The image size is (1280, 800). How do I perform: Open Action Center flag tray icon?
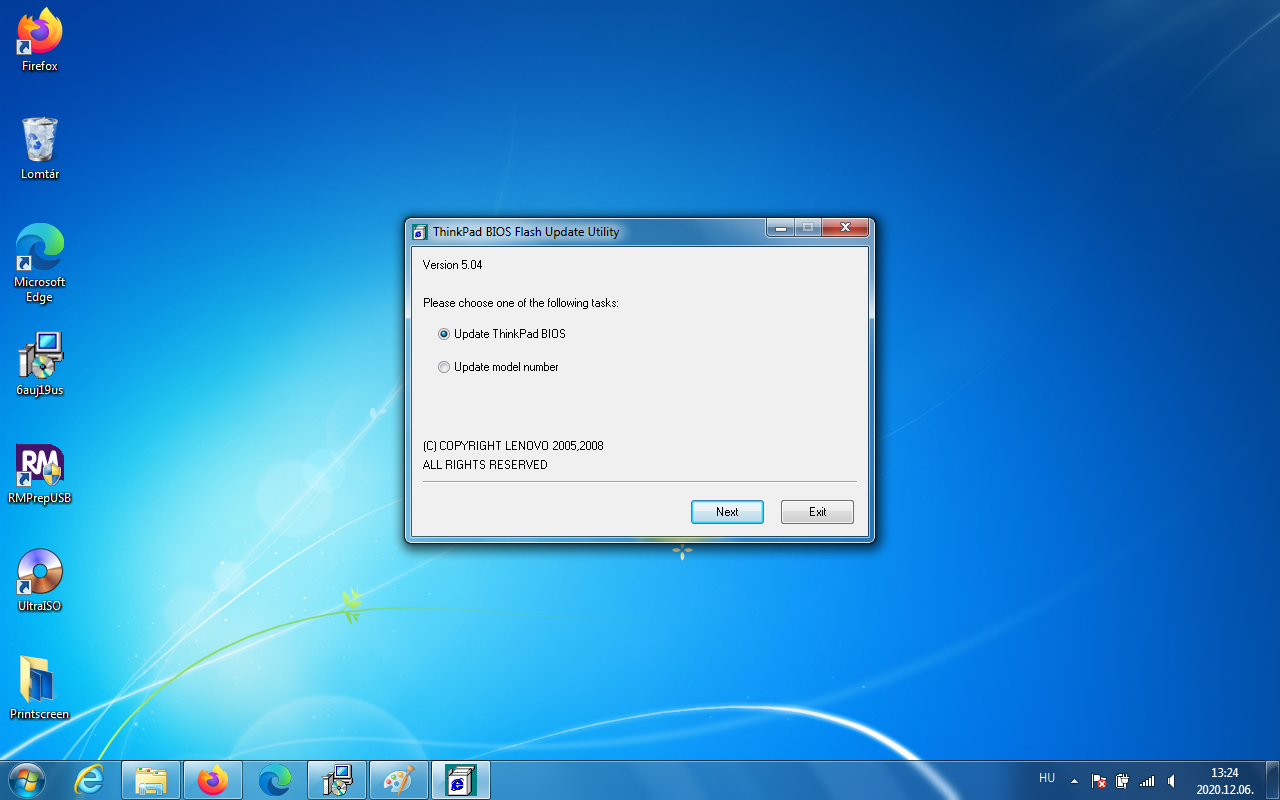[1098, 781]
